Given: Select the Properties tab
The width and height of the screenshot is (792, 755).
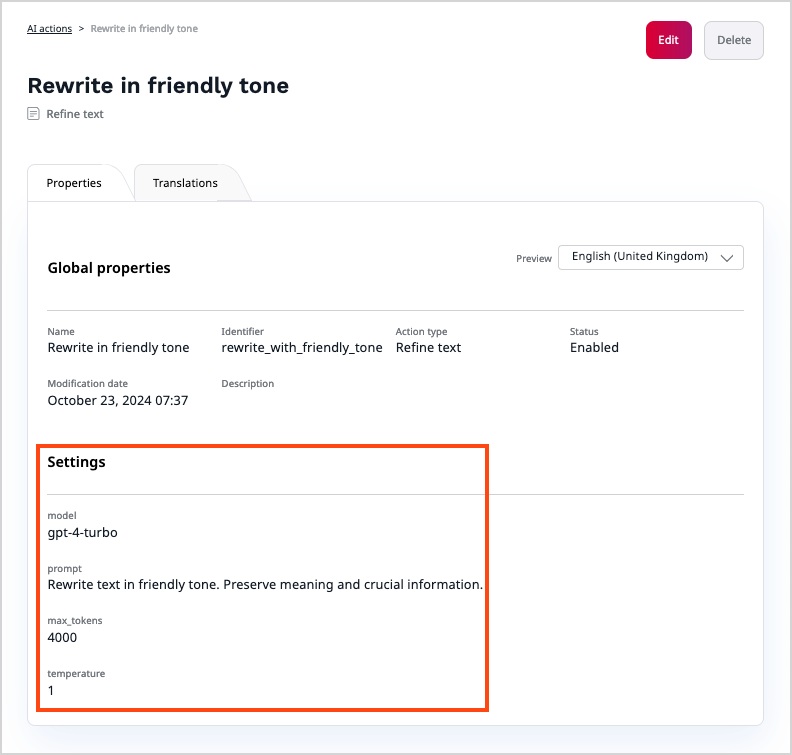Looking at the screenshot, I should click(x=74, y=183).
